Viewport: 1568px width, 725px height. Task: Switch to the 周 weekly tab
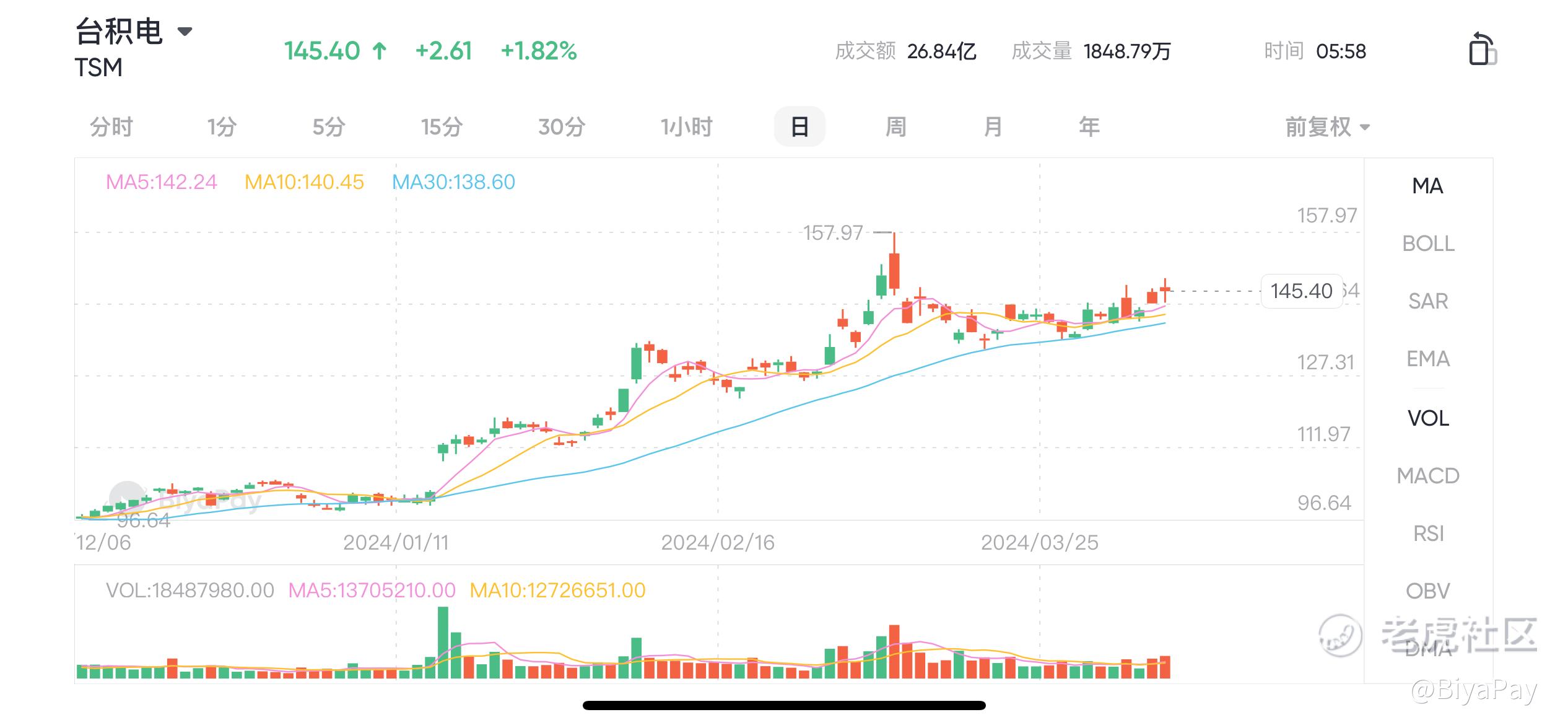896,127
